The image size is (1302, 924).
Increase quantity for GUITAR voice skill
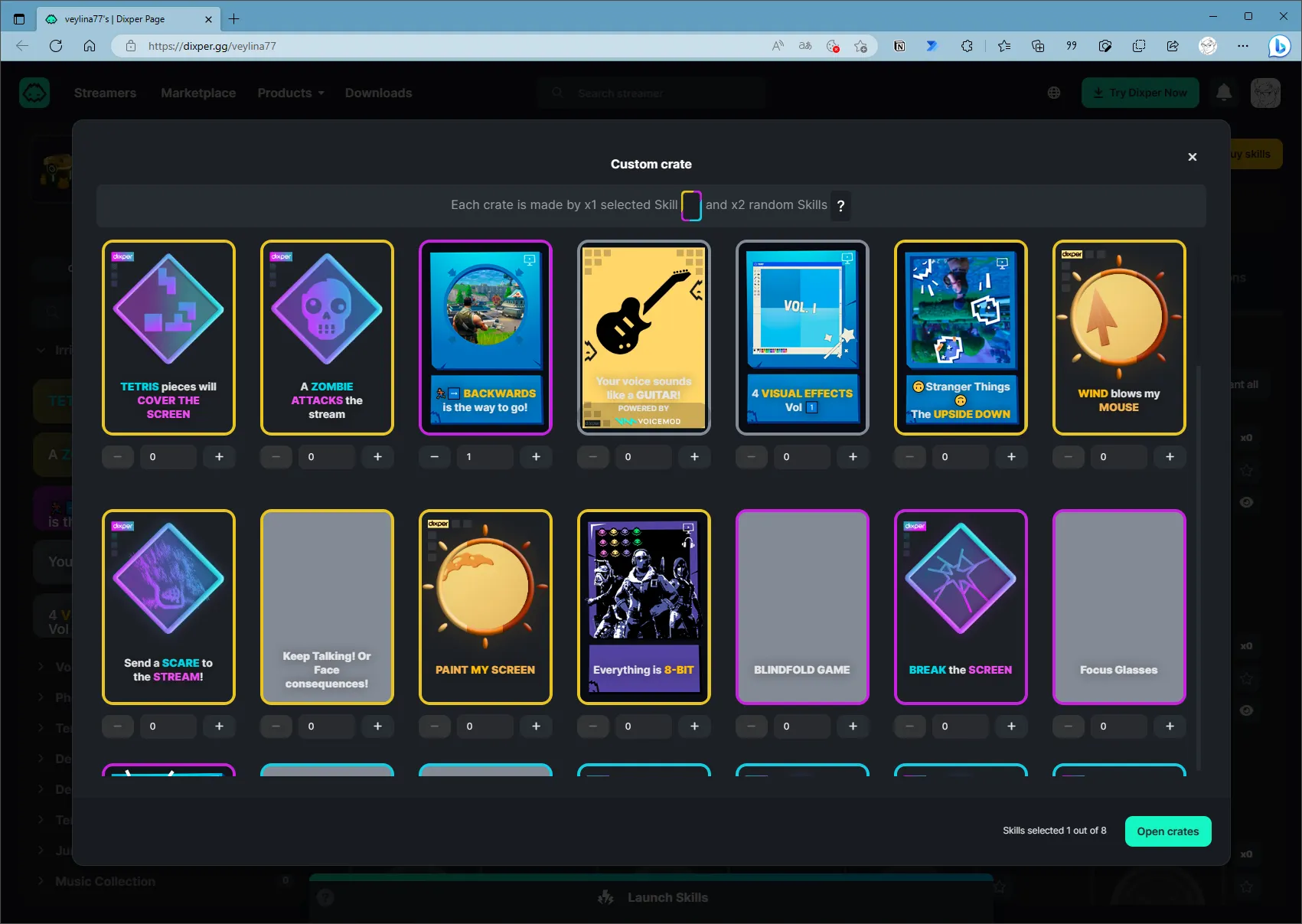click(x=694, y=457)
